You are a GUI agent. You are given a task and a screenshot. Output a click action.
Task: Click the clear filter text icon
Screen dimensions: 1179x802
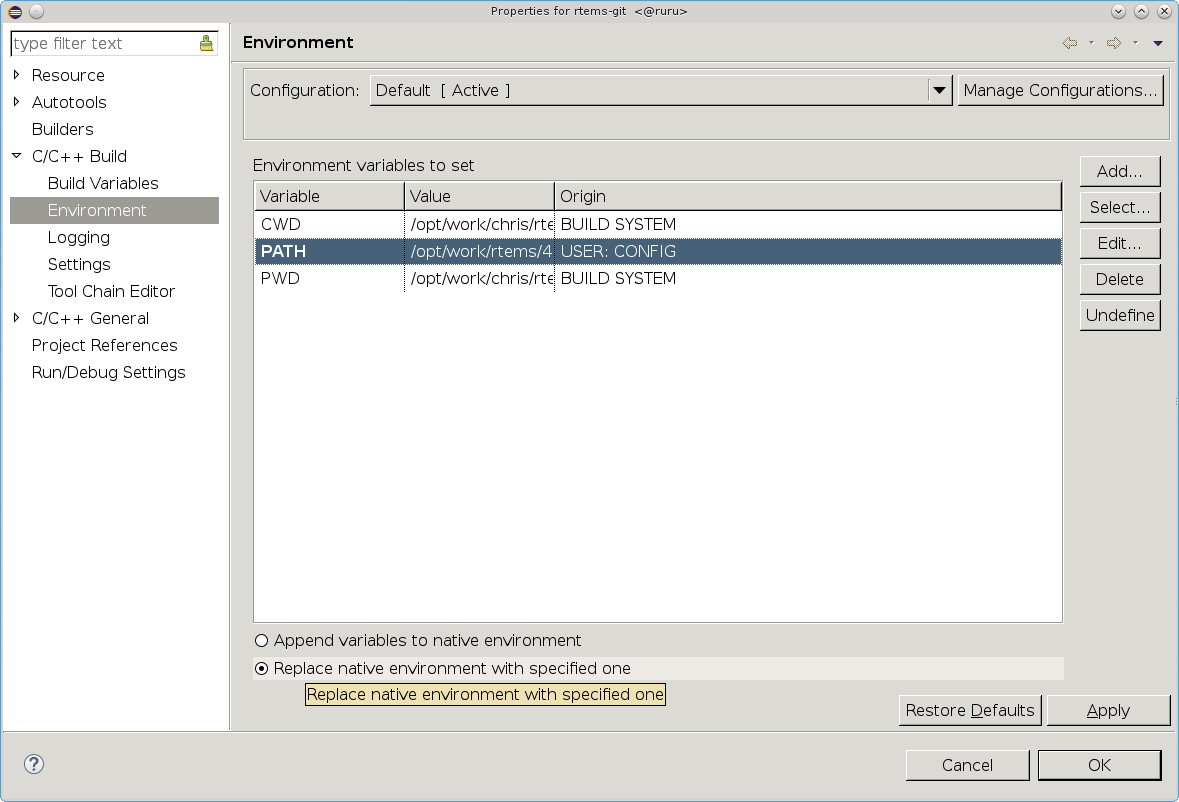coord(206,43)
